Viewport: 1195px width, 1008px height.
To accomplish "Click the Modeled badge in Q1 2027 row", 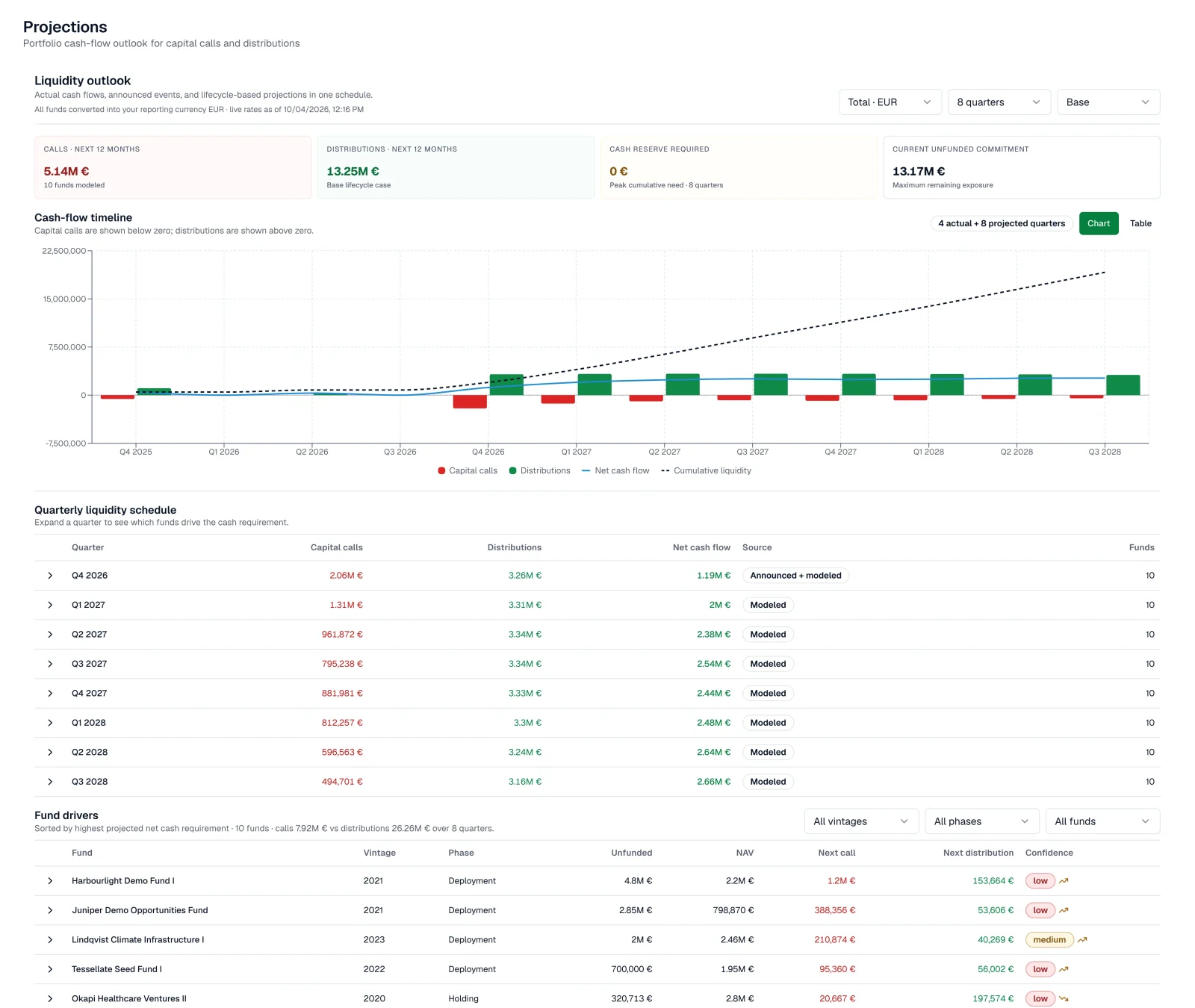I will (x=768, y=606).
